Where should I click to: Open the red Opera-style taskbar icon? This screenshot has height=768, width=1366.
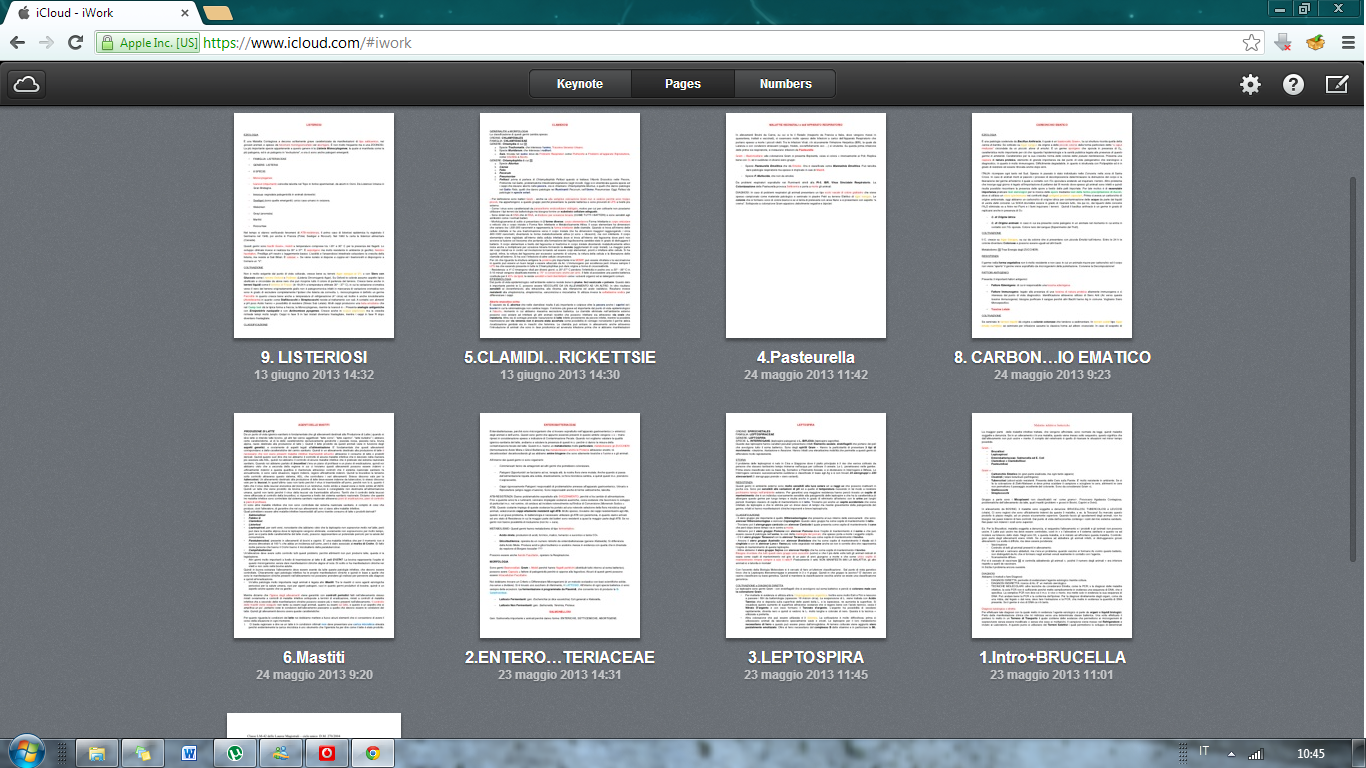tap(326, 753)
